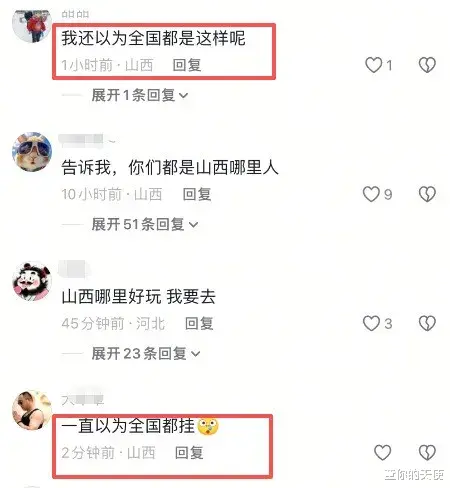This screenshot has height=488, width=450.
Task: Tap broken heart on '一直以为全国都挂' comment
Action: coord(427,452)
